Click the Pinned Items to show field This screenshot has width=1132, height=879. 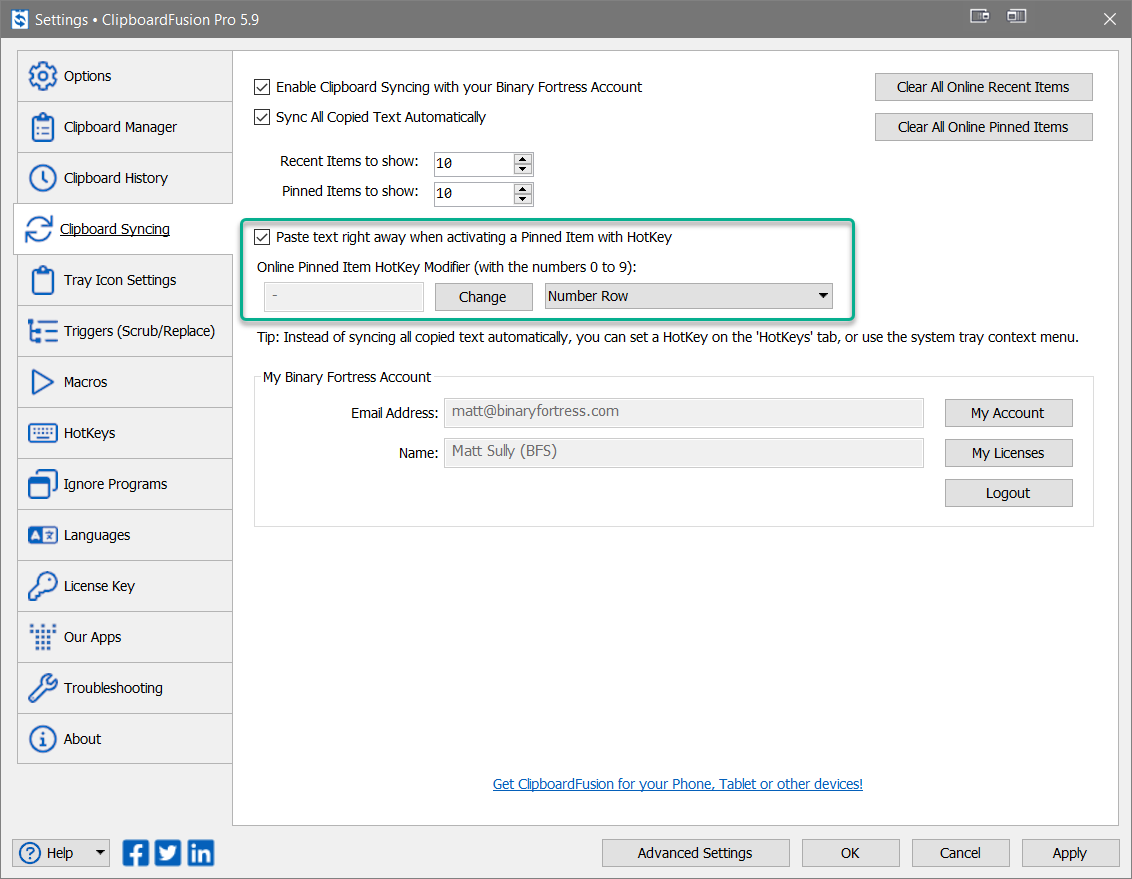pos(474,194)
